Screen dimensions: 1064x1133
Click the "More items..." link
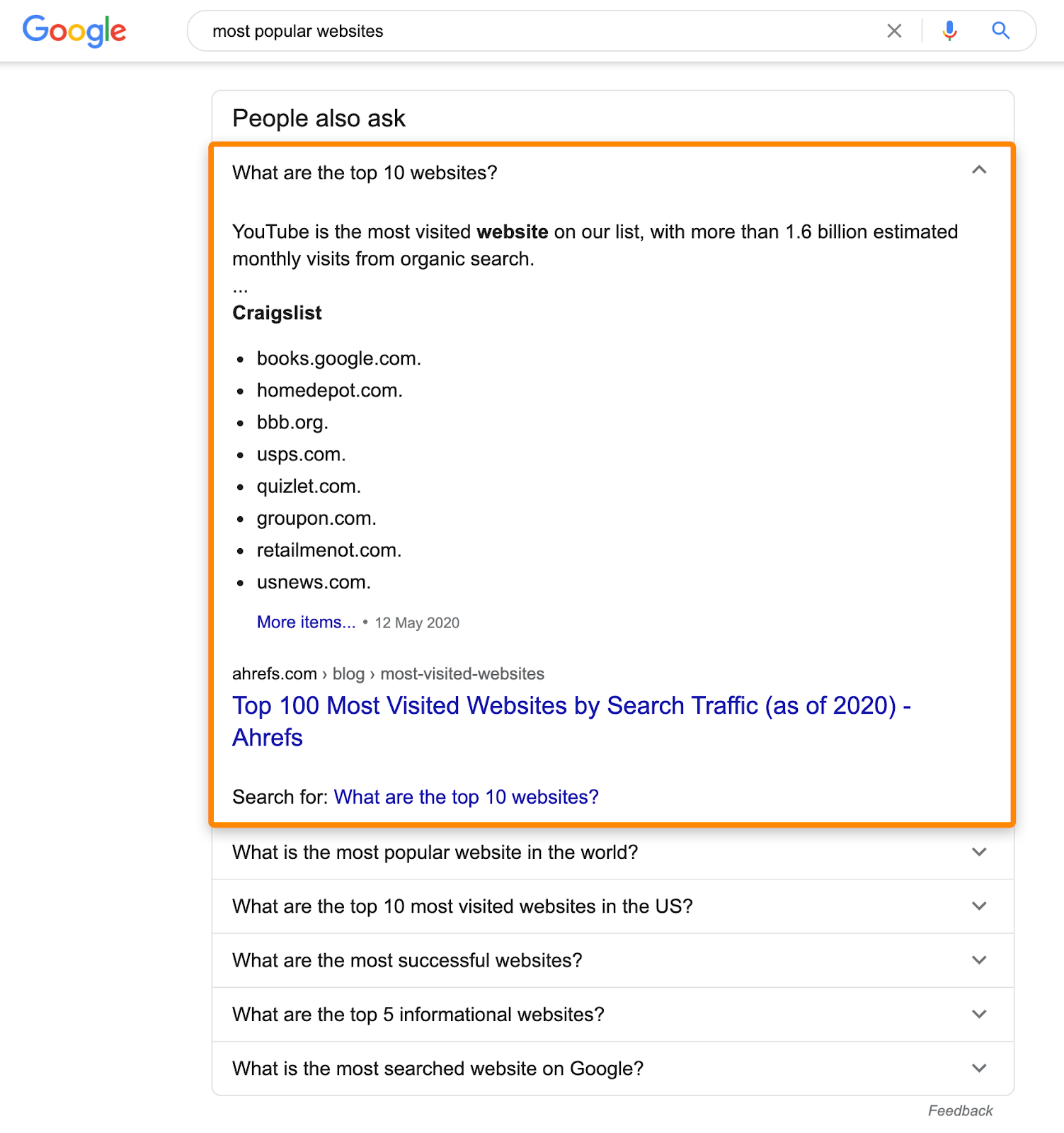306,622
